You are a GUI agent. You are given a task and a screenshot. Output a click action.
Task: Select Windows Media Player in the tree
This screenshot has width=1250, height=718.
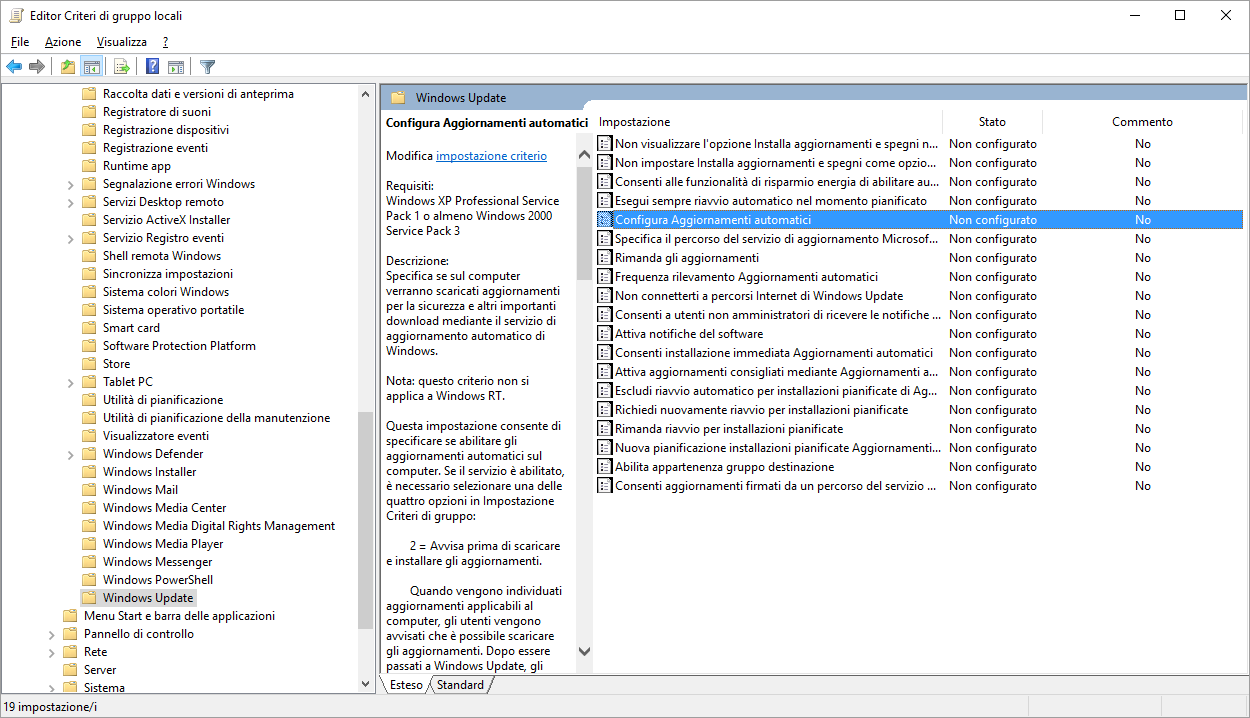[x=163, y=544]
